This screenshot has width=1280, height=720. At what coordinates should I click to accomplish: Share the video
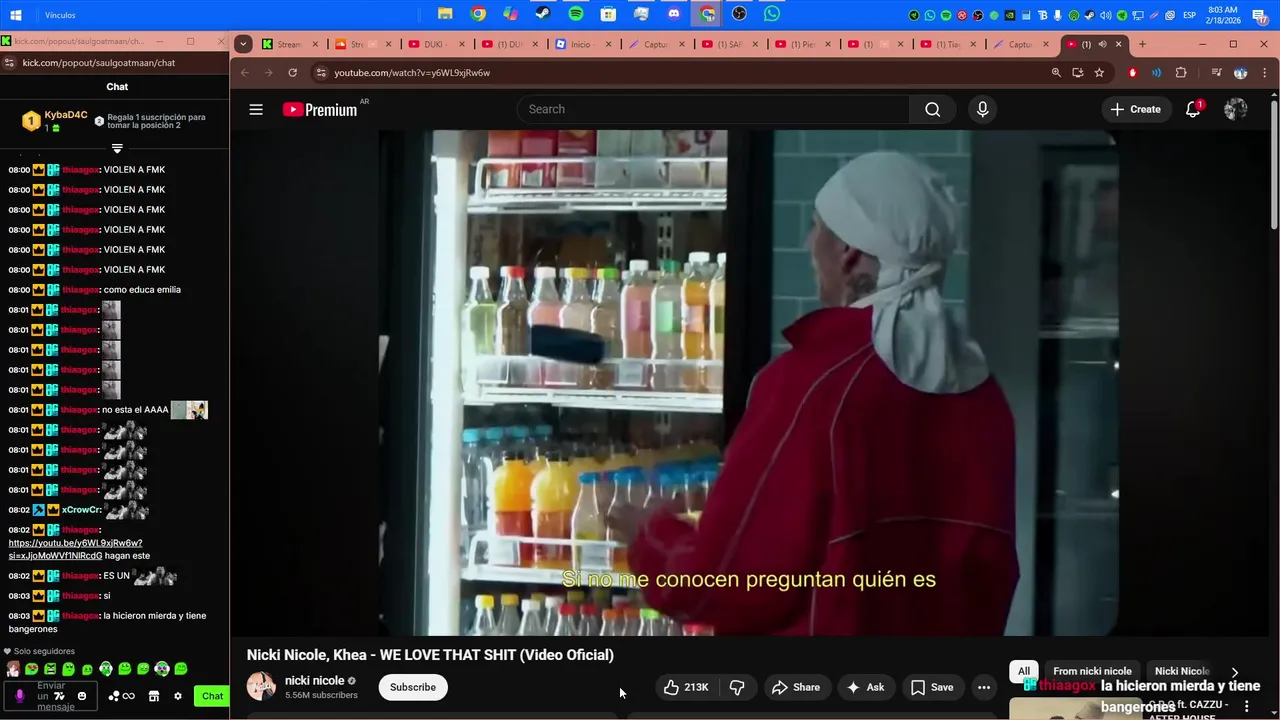pyautogui.click(x=796, y=687)
